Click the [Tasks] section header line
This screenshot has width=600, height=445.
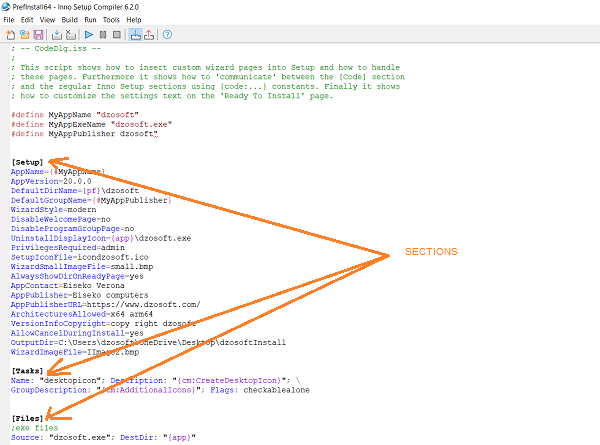click(27, 371)
